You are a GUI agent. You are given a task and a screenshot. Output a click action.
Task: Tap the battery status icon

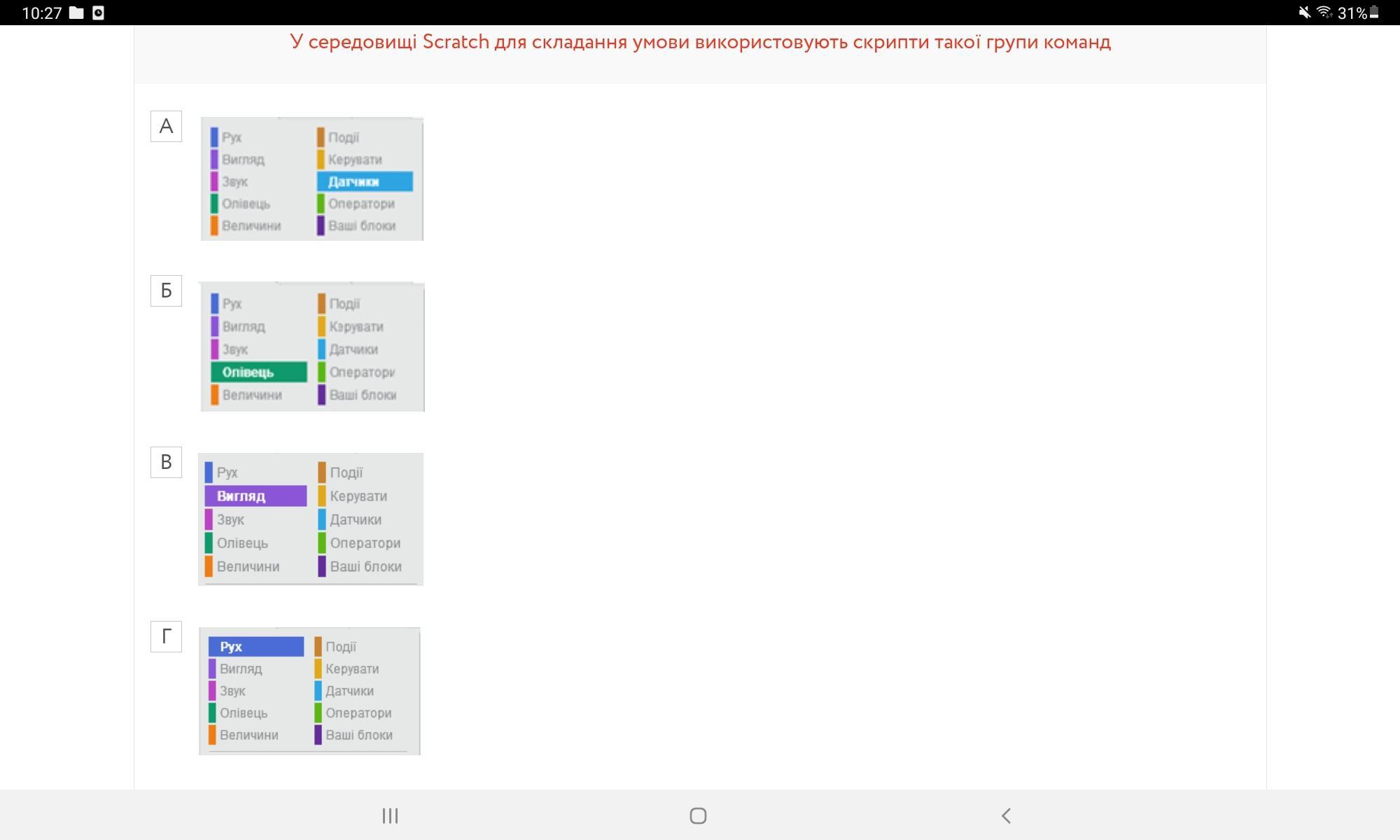point(1374,13)
